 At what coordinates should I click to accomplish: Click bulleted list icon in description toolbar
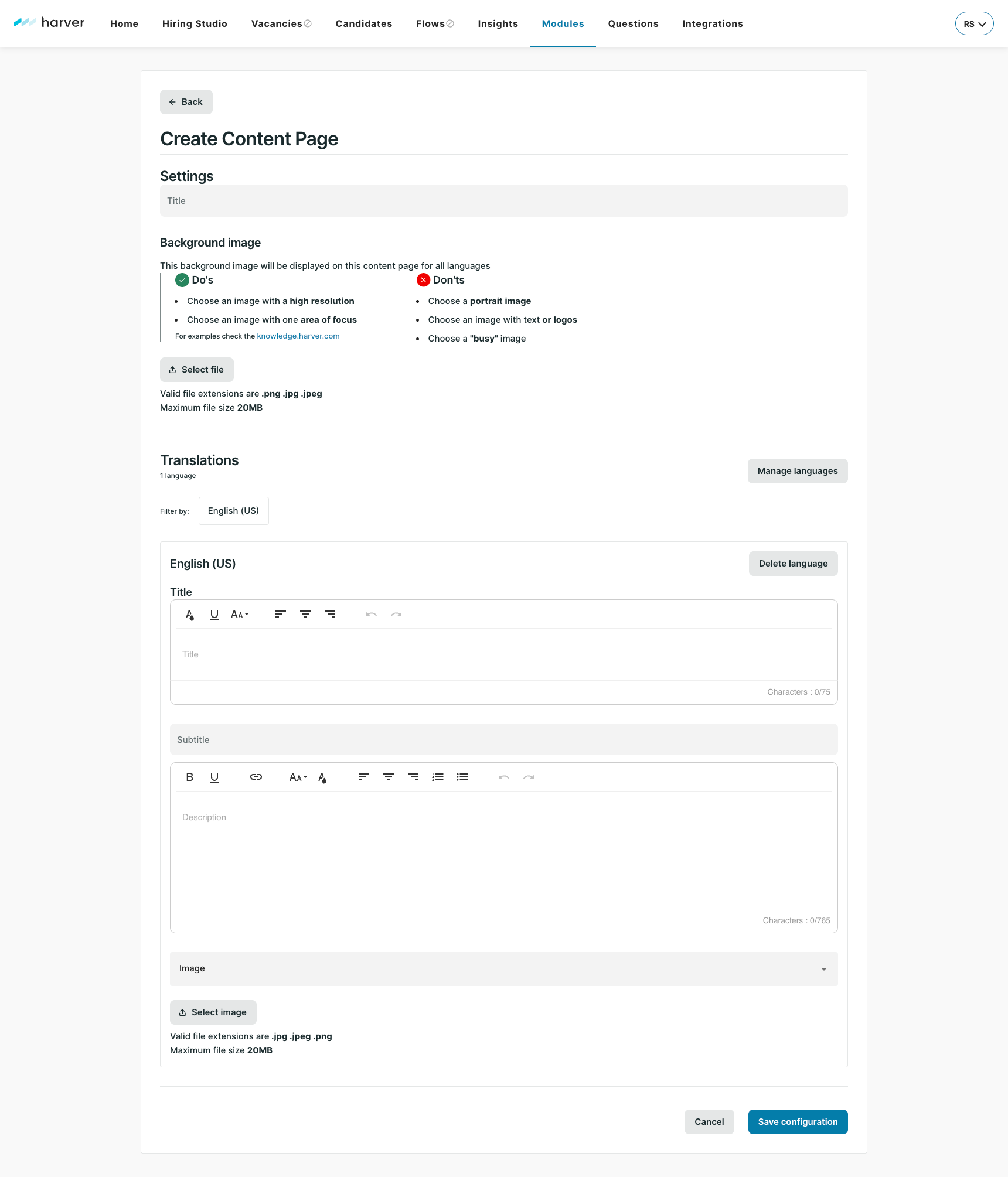(x=462, y=777)
